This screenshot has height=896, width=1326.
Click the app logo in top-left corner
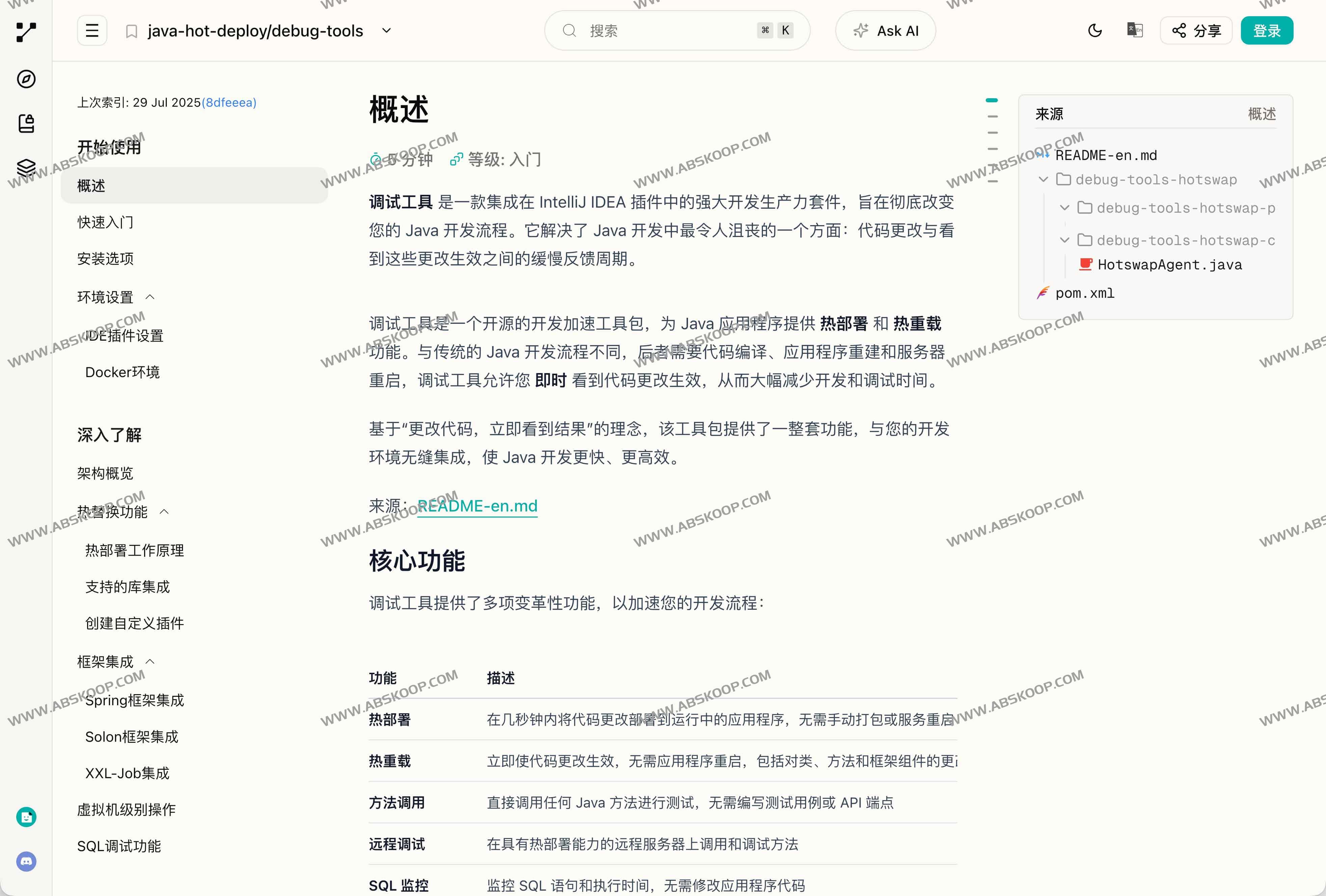click(x=26, y=32)
